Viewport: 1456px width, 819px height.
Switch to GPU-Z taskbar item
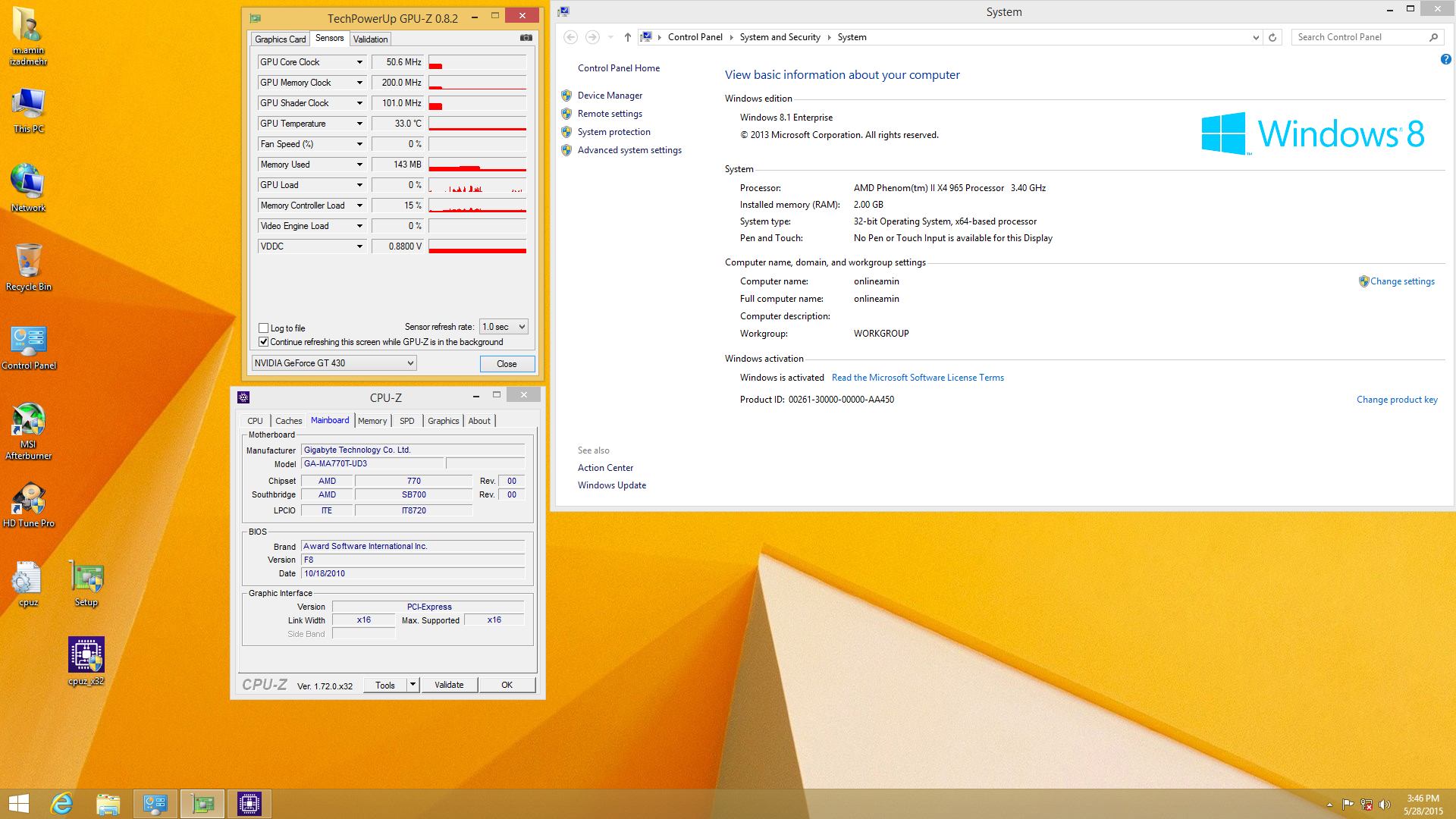coord(202,804)
